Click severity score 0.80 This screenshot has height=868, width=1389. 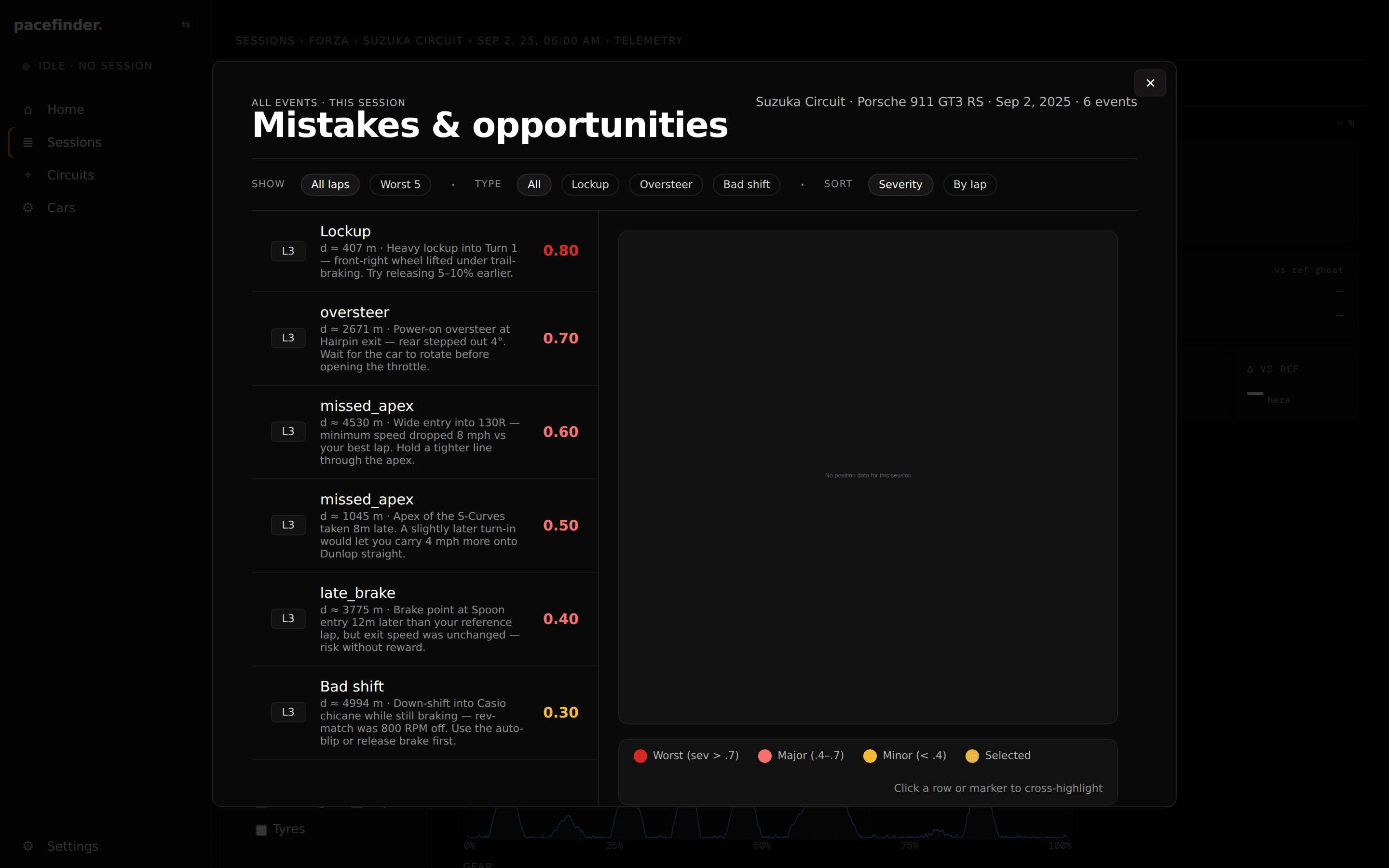coord(561,251)
